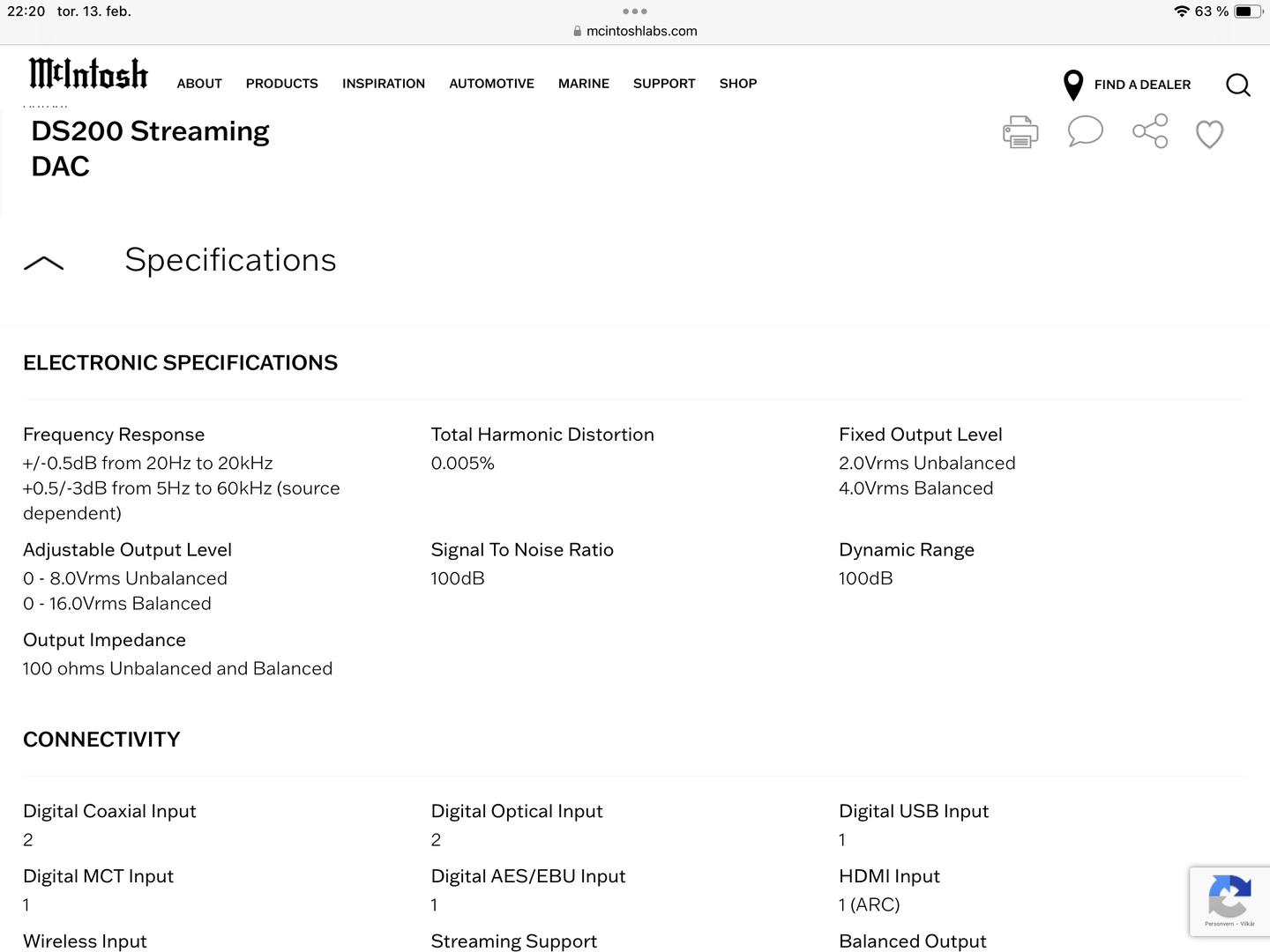Open the AUTOMOTIVE menu
Image resolution: width=1270 pixels, height=952 pixels.
coord(492,84)
